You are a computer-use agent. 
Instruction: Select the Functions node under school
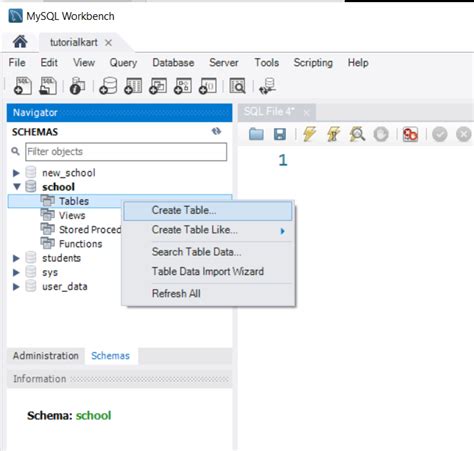click(80, 244)
